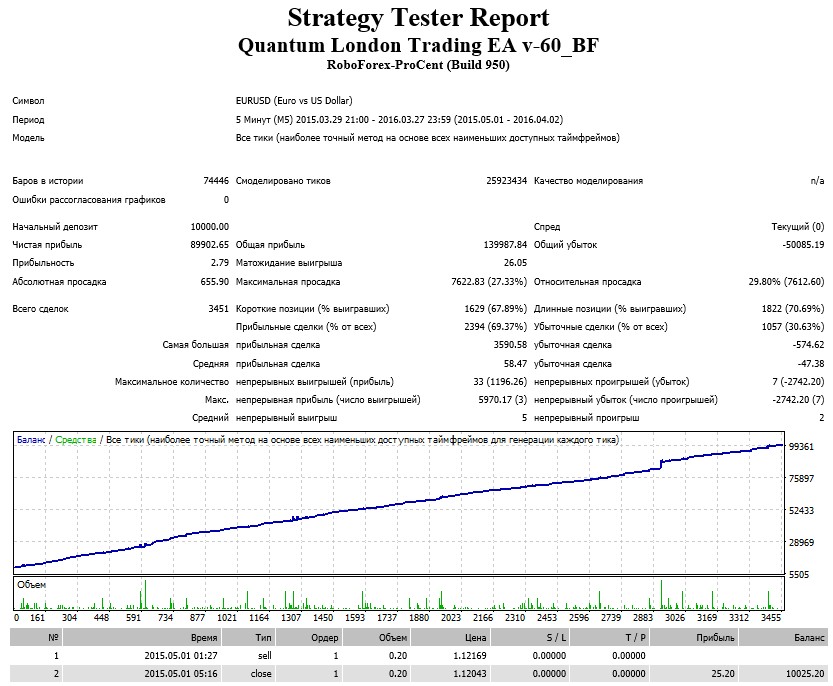Click y-axis label '99361' on chart
Viewport: 833px width, 686px height.
[x=801, y=447]
